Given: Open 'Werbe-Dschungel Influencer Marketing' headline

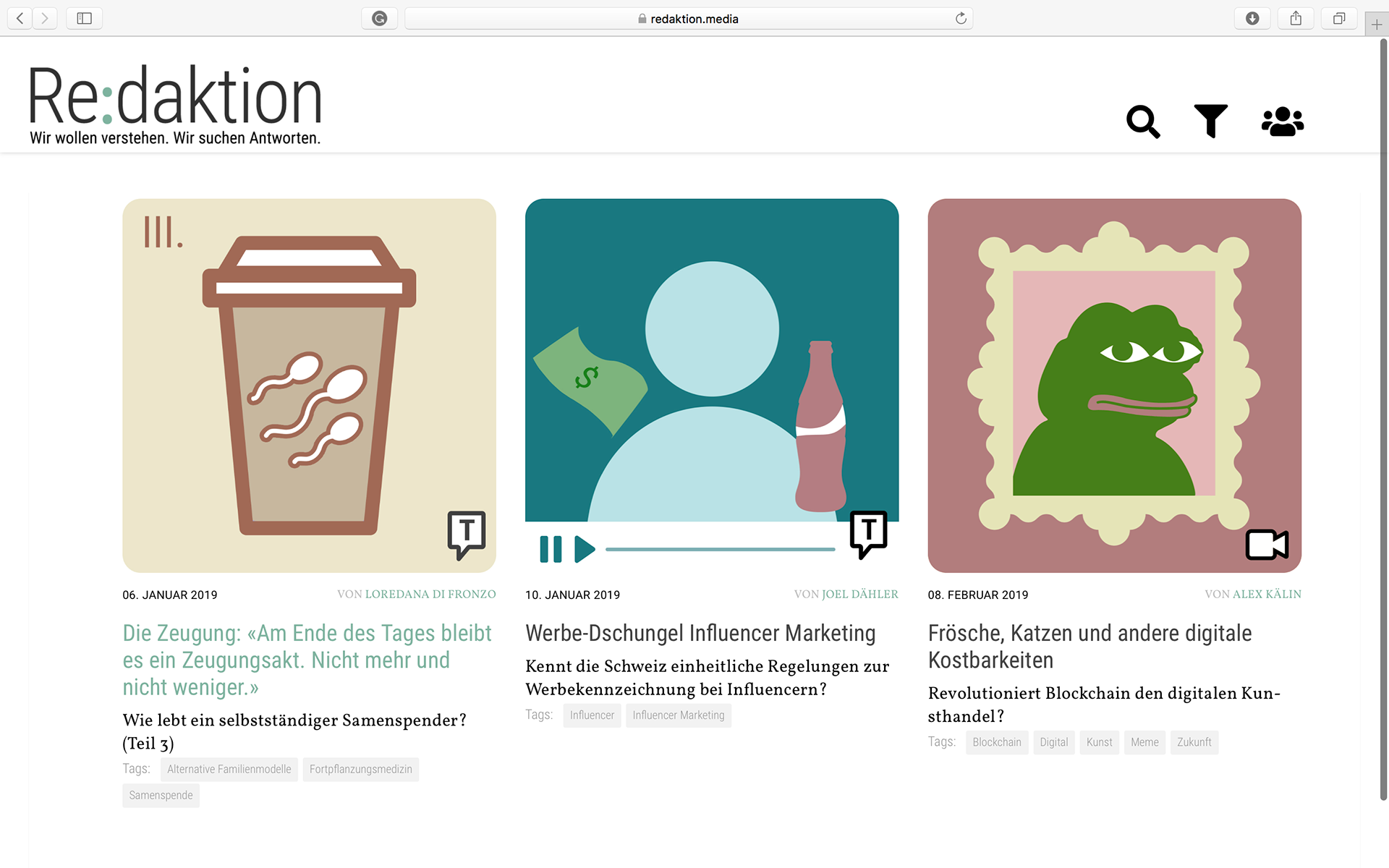Looking at the screenshot, I should 700,633.
